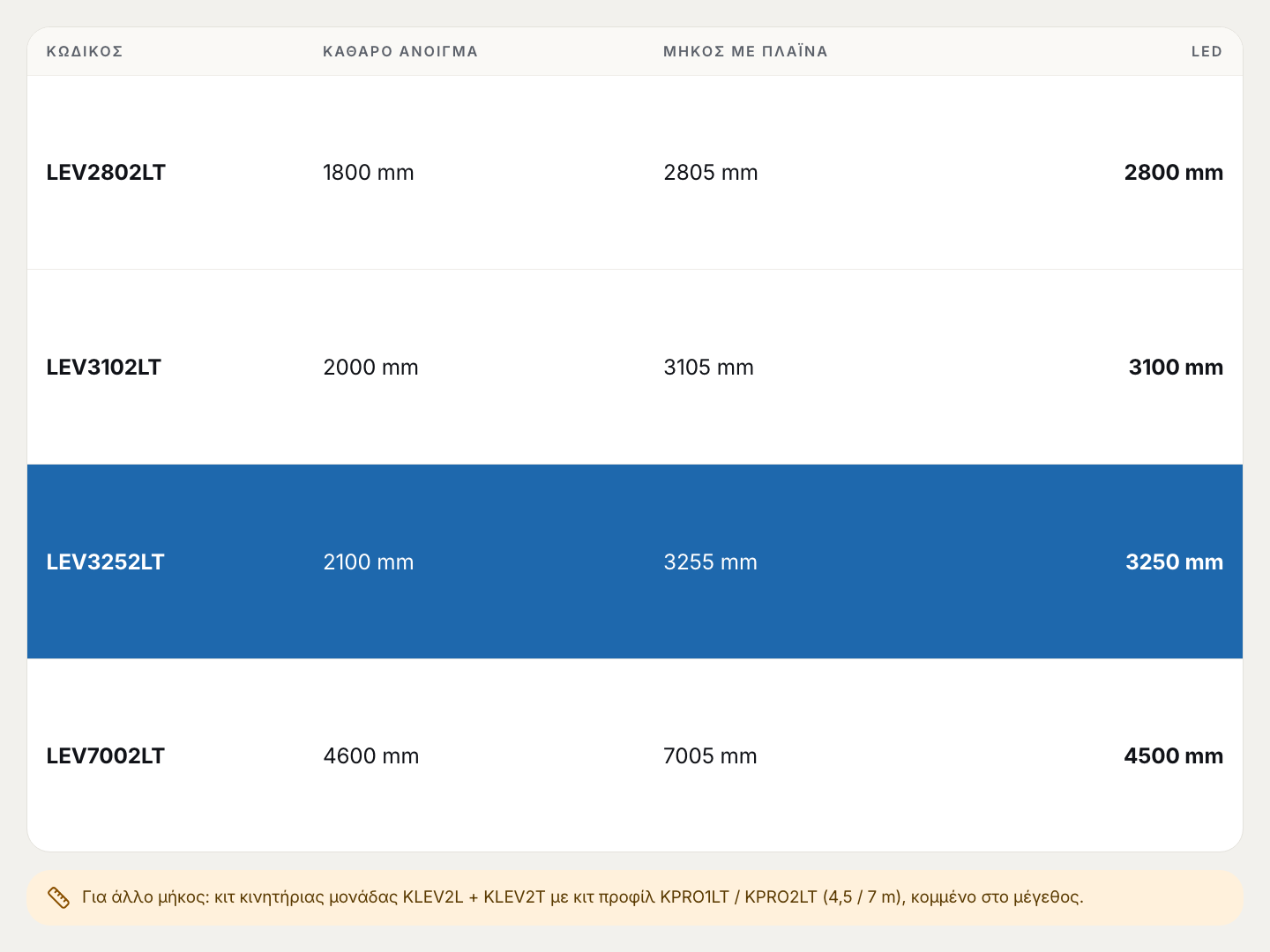Click the 3105 mm length value
Viewport: 1270px width, 952px height.
(x=709, y=368)
